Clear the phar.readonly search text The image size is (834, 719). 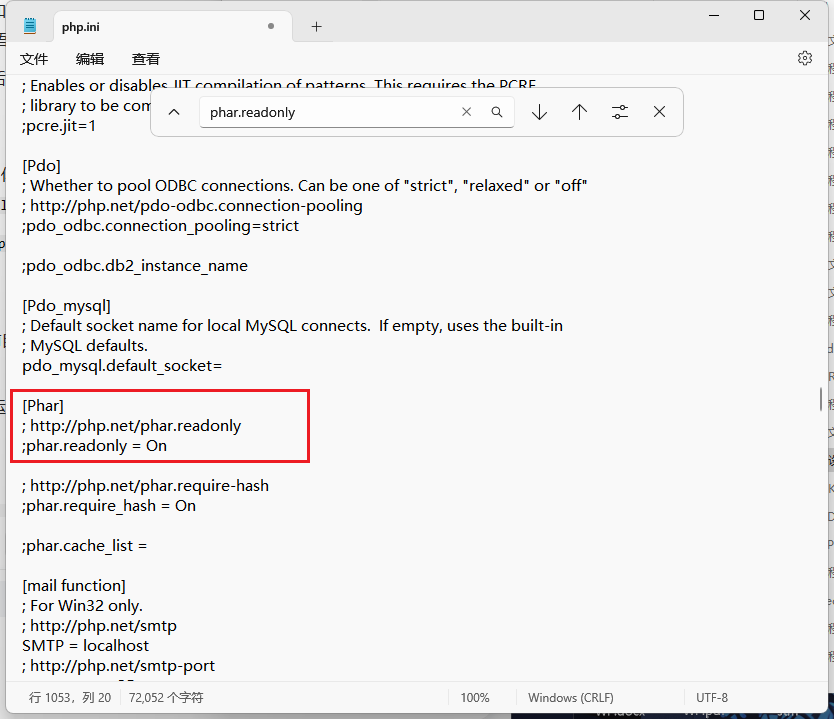pyautogui.click(x=466, y=112)
